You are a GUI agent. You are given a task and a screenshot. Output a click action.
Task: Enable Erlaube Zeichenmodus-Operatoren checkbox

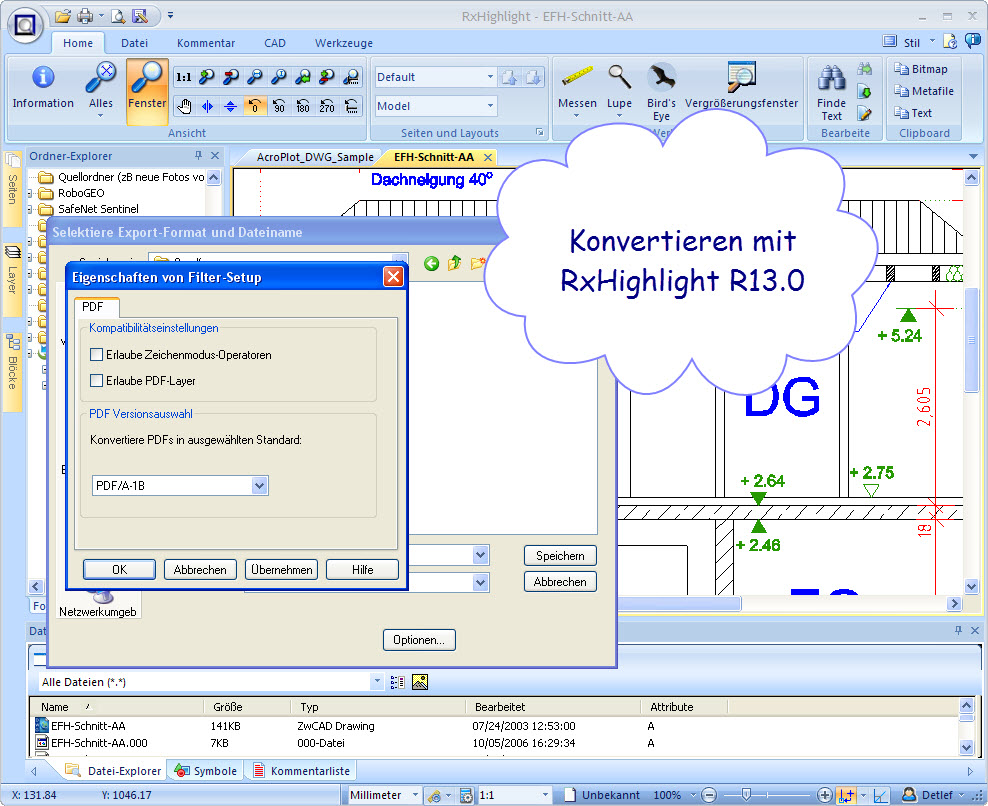pos(97,355)
